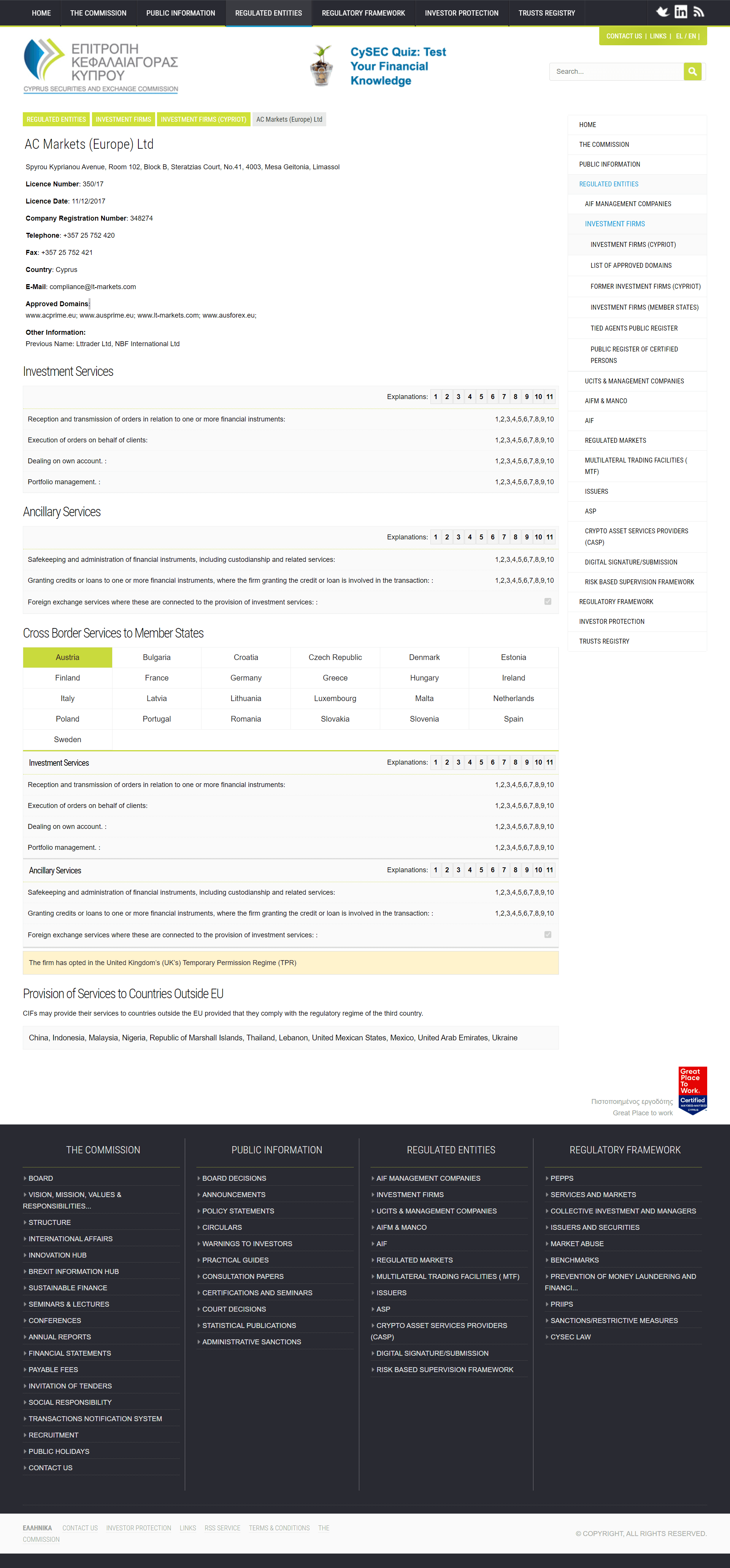Open TERMS & CONDITIONS in bottom bar
Image resolution: width=730 pixels, height=1568 pixels.
tap(279, 1528)
